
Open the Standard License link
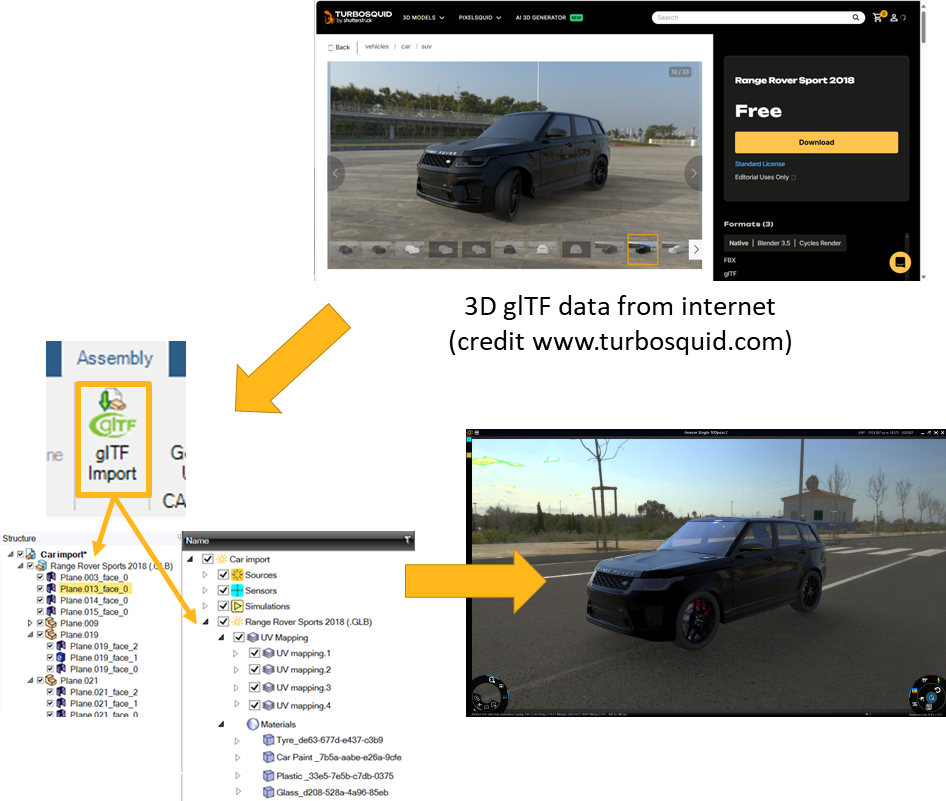[760, 164]
